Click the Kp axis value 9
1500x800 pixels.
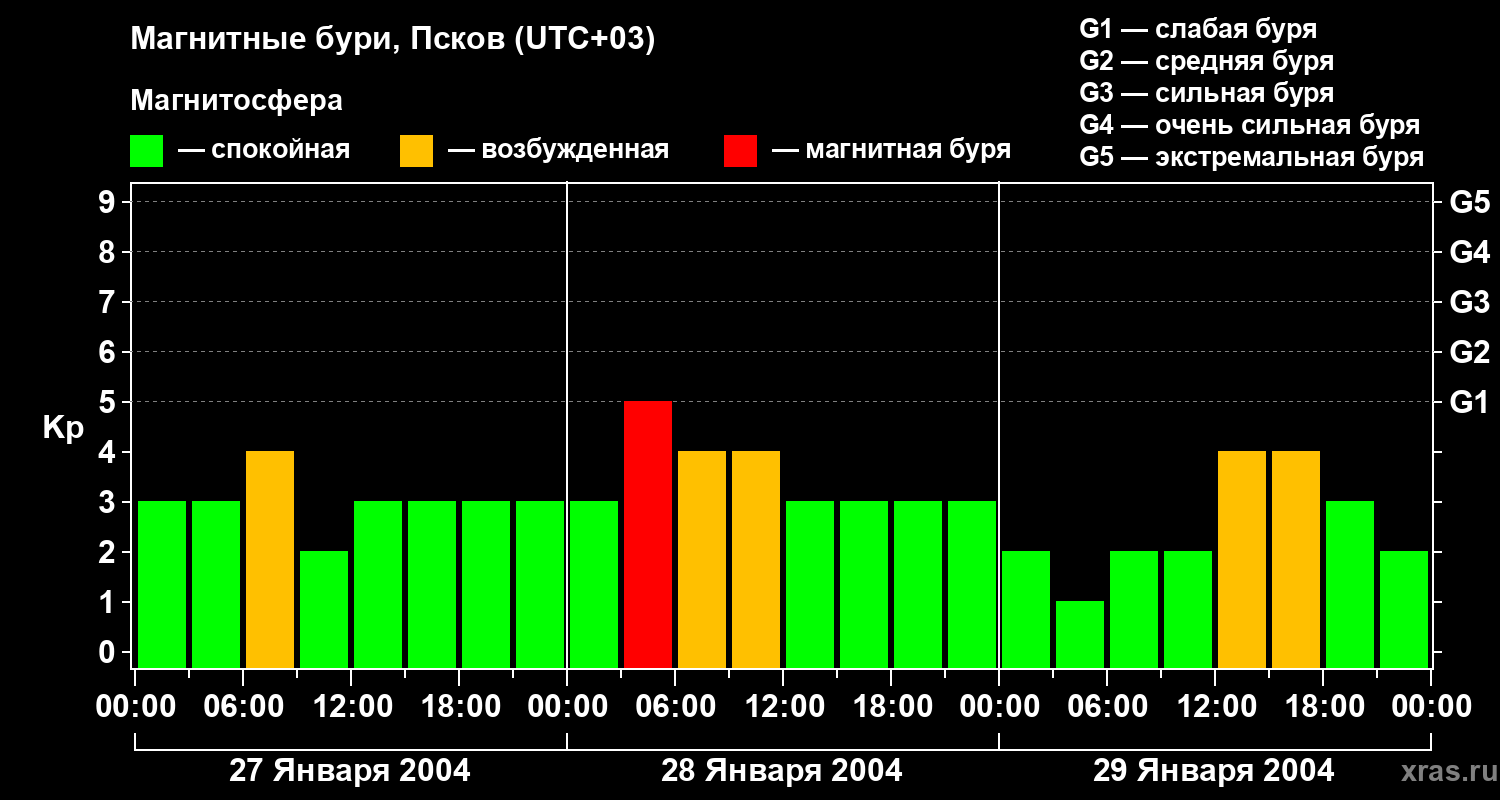point(109,202)
